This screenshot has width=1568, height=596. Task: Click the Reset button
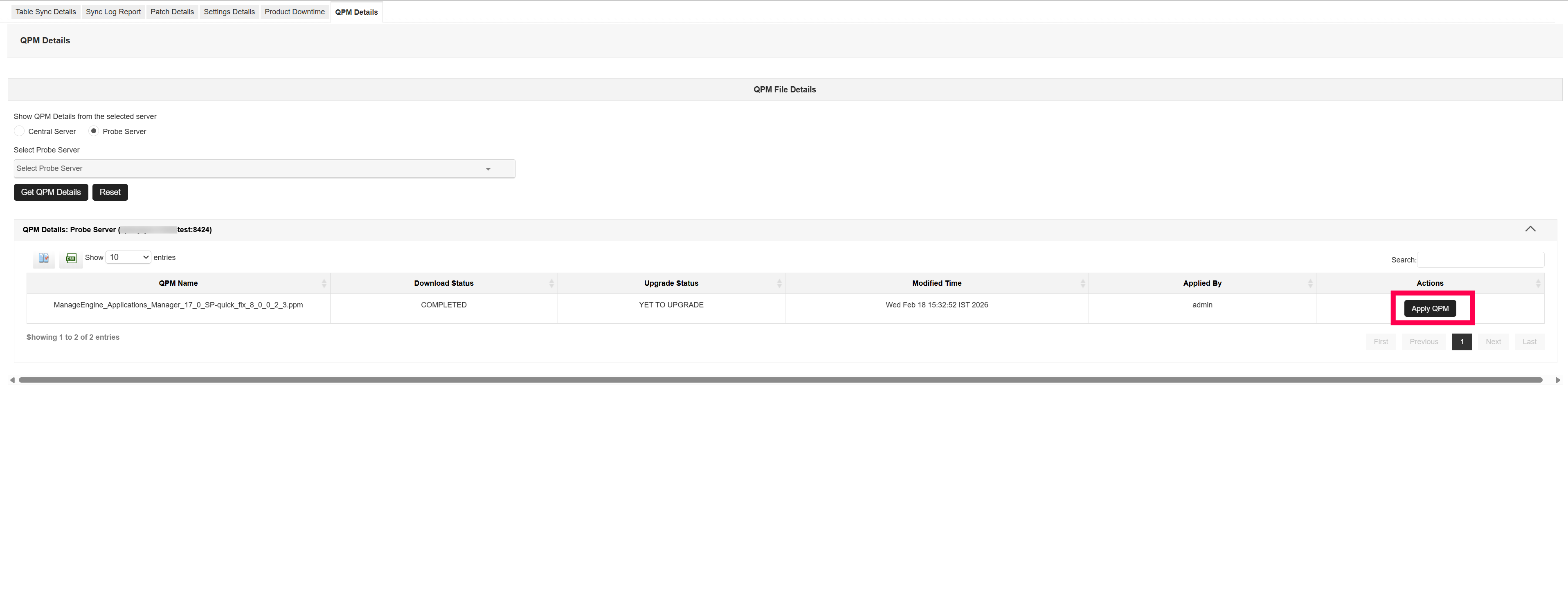110,192
